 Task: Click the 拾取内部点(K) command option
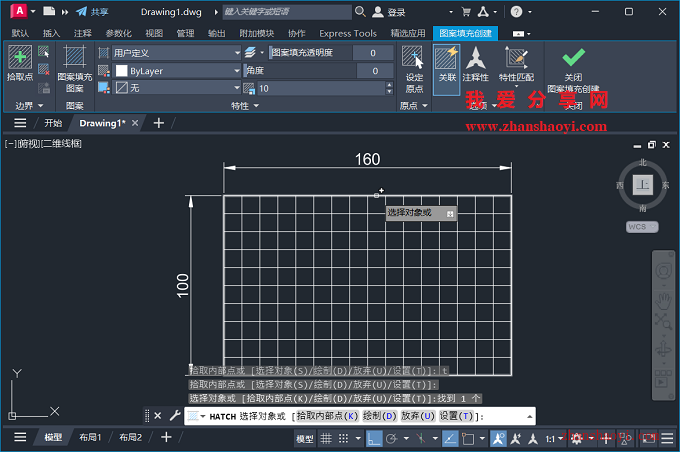tap(327, 416)
